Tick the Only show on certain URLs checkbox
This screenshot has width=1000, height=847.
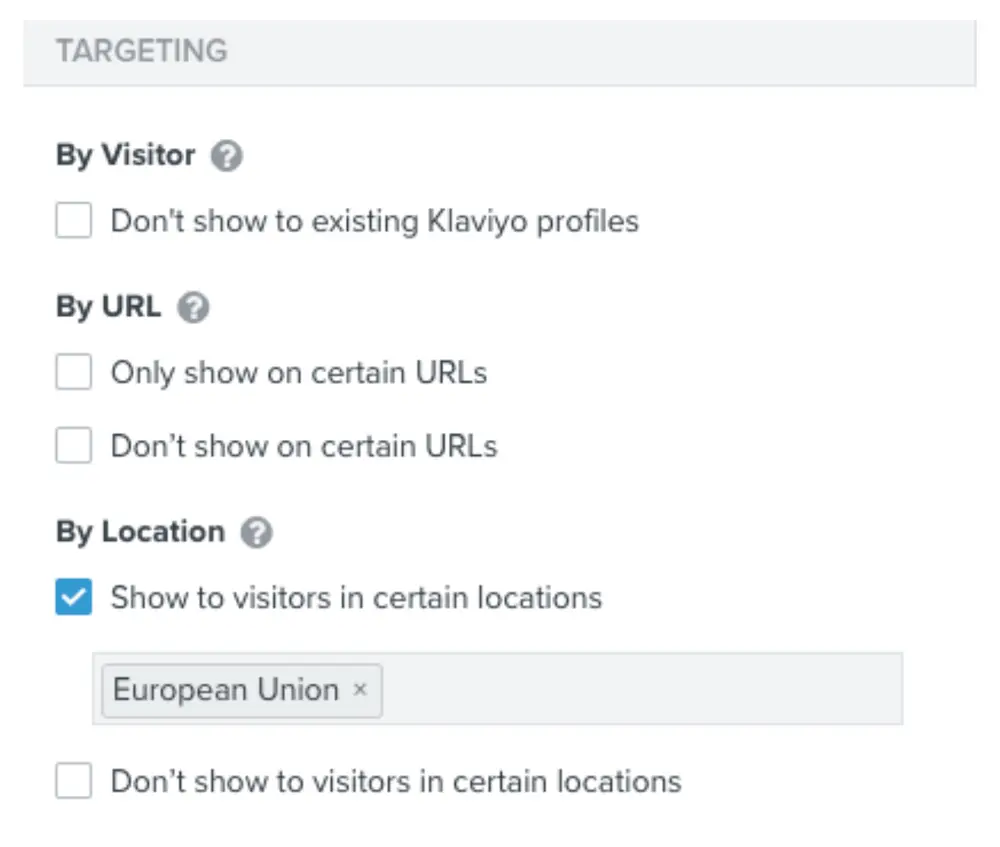[74, 373]
